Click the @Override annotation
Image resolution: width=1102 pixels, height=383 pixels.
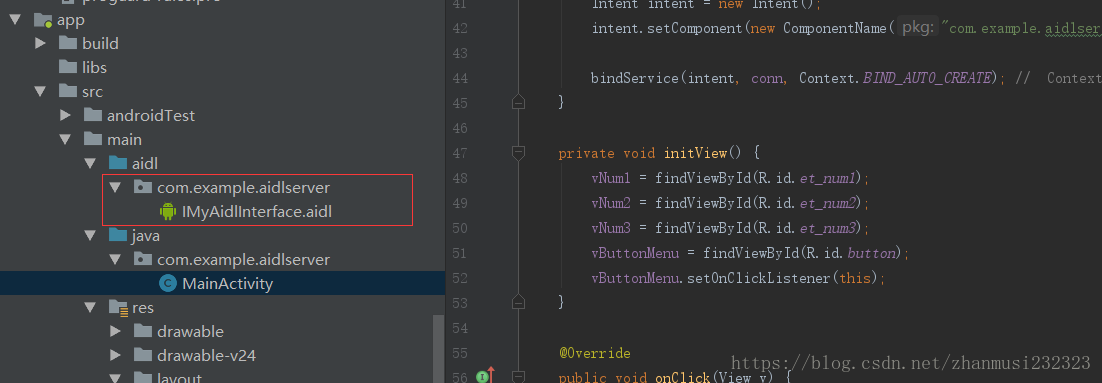594,353
